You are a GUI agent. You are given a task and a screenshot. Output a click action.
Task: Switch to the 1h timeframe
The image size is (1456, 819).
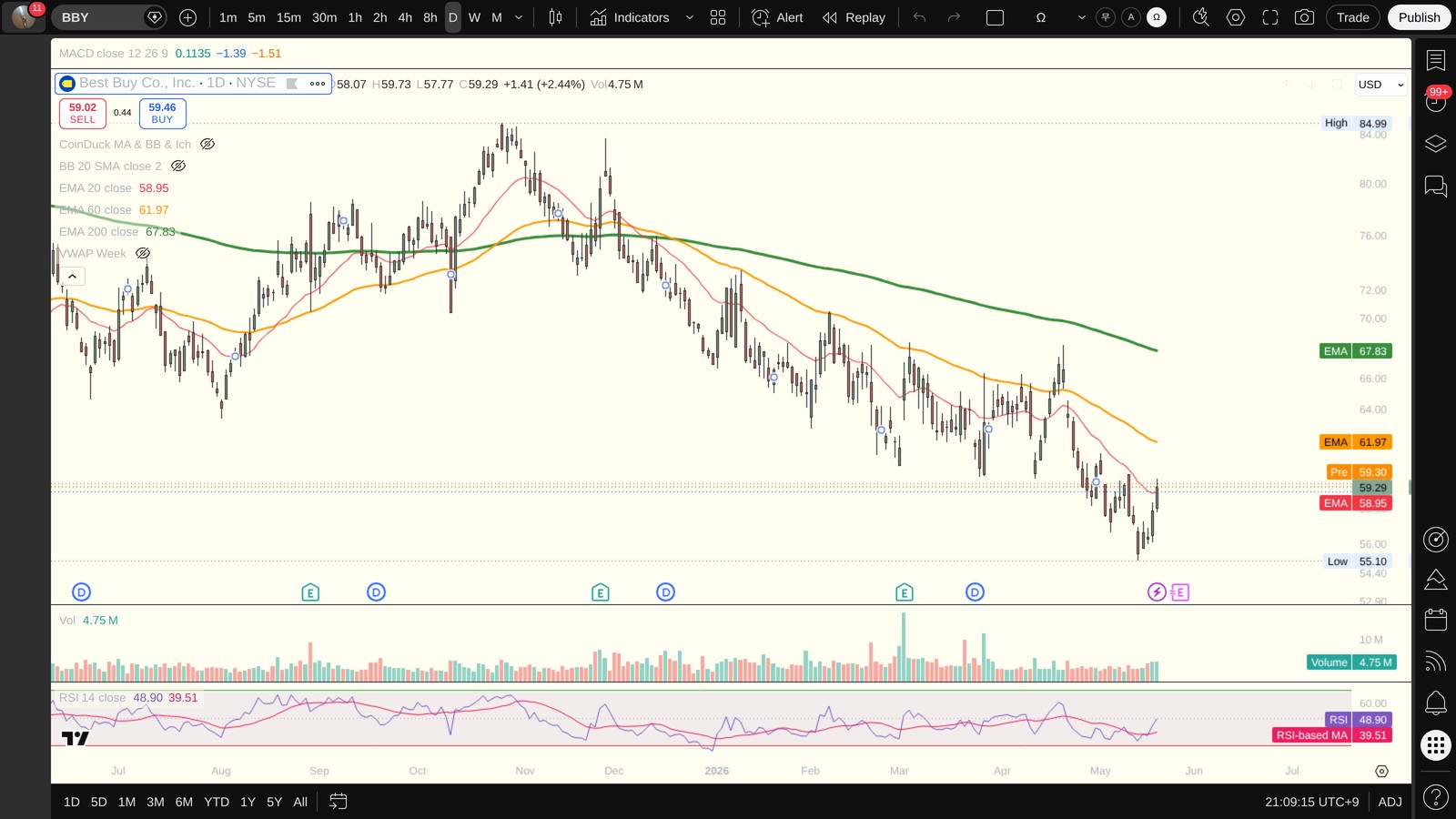[x=355, y=17]
